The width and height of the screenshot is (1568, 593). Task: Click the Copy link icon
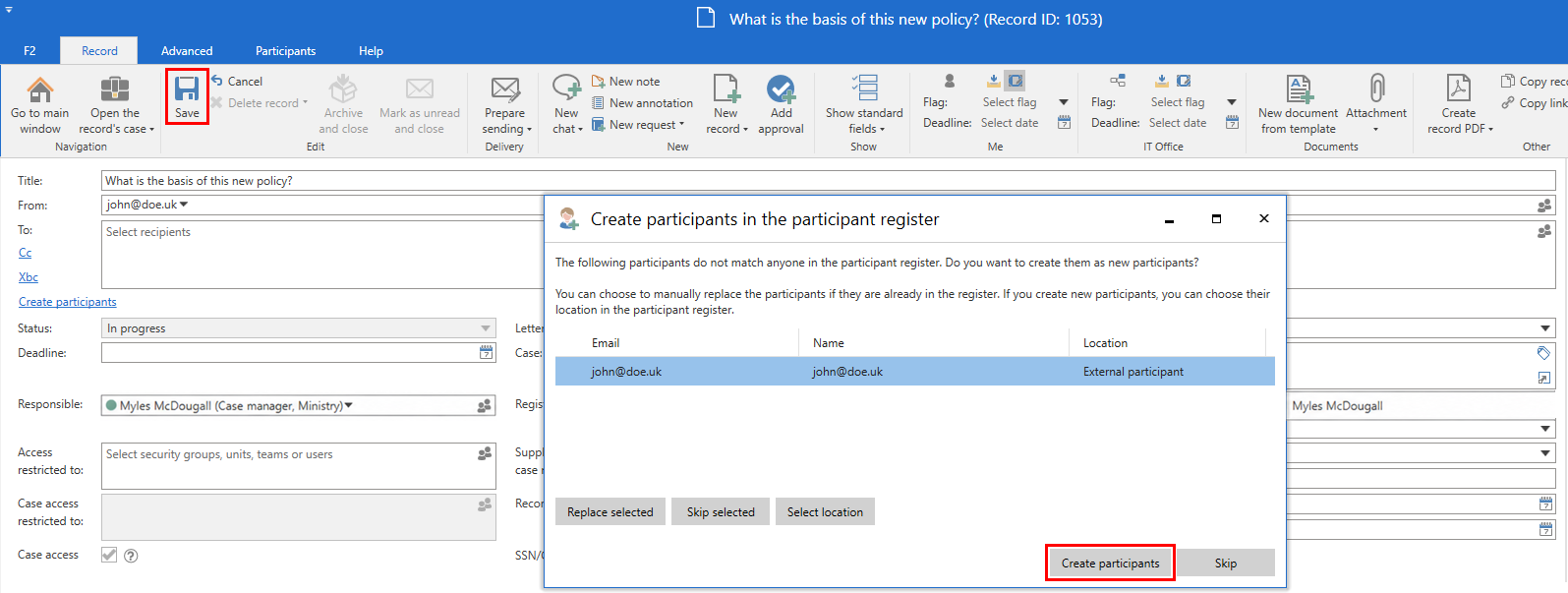pos(1508,102)
